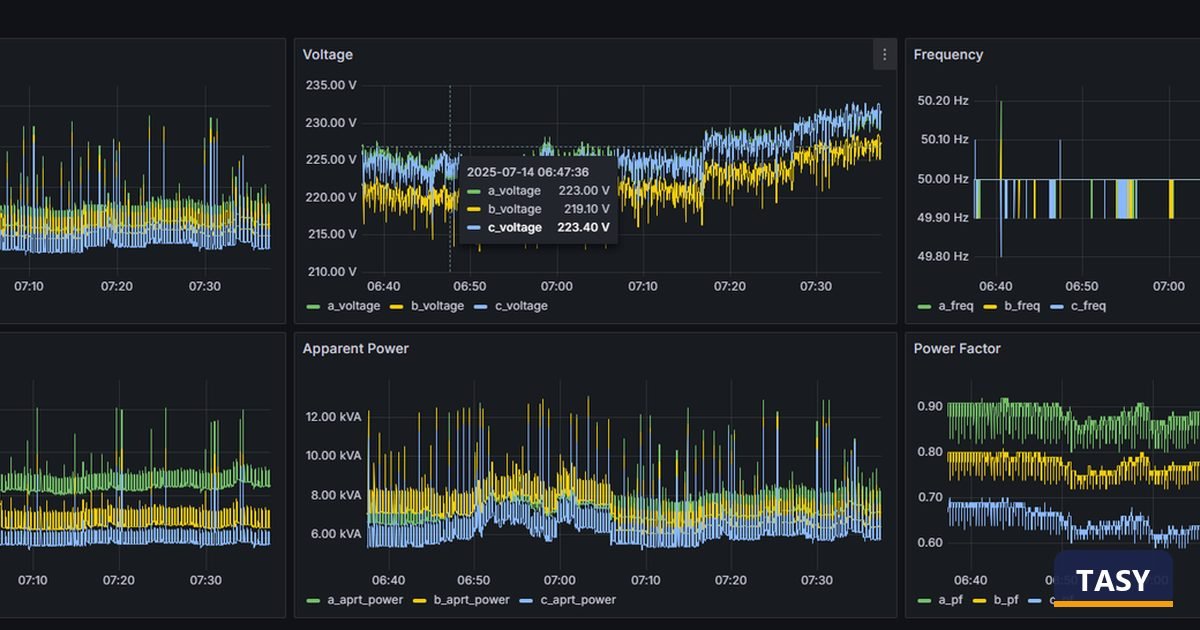Click the TASY logo badge
The width and height of the screenshot is (1200, 630).
(1113, 579)
